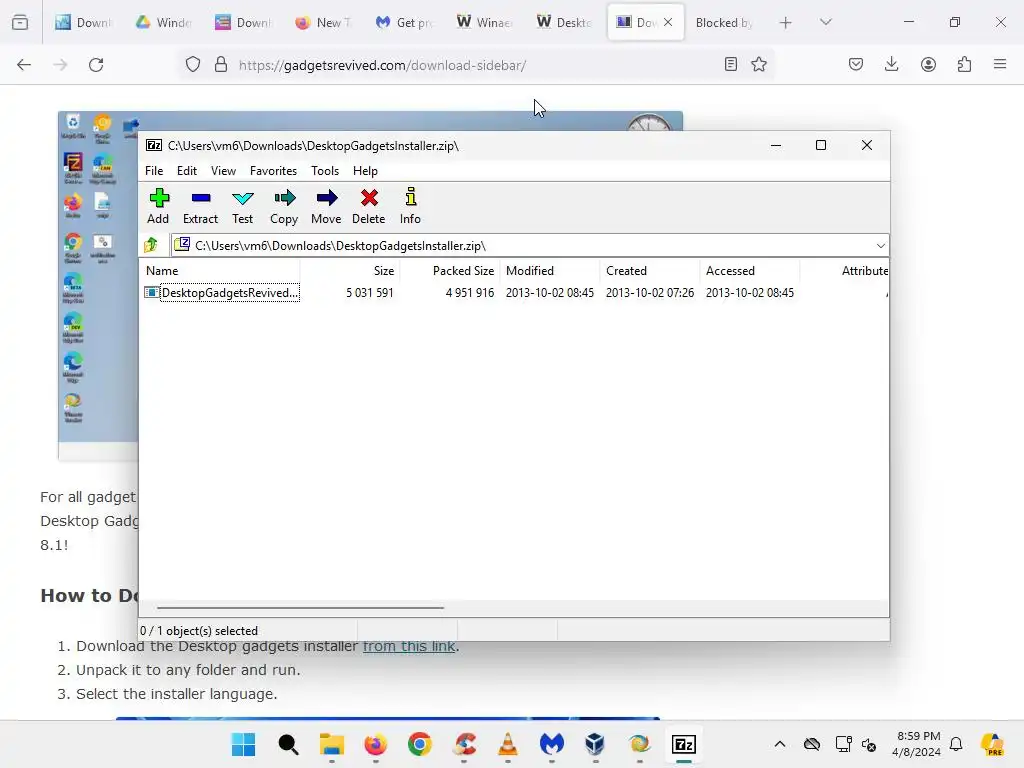Screen dimensions: 1024x768
Task: Click the red Delete icon
Action: (x=369, y=206)
